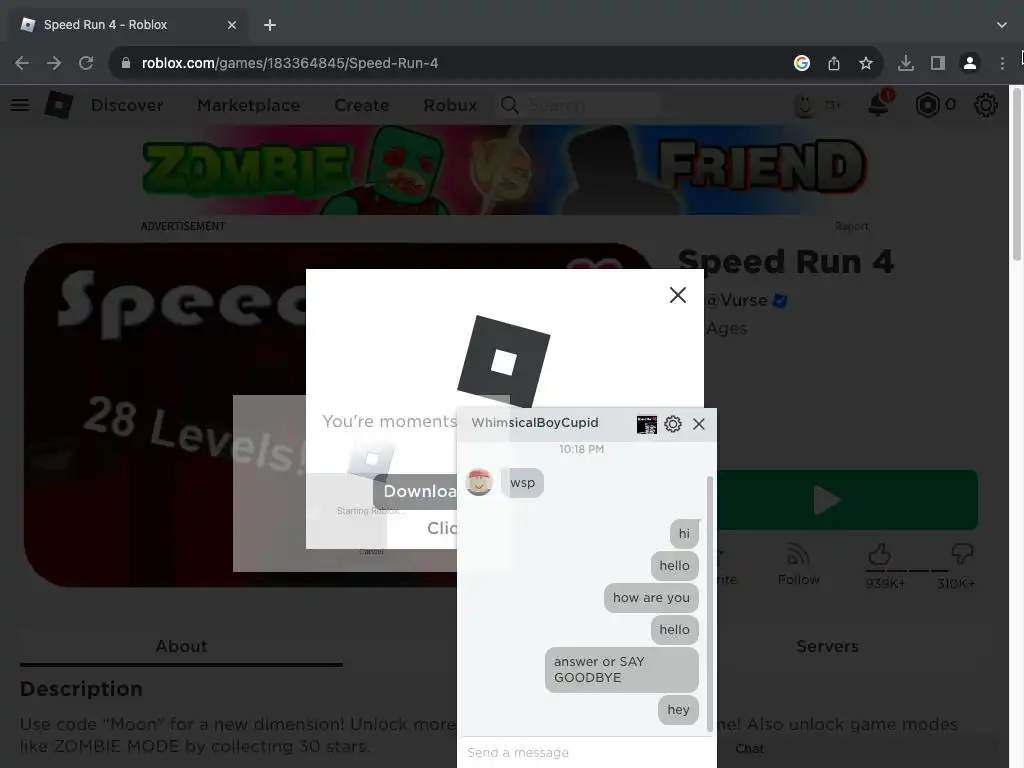Reload the Roblox page
This screenshot has width=1024, height=768.
point(86,63)
